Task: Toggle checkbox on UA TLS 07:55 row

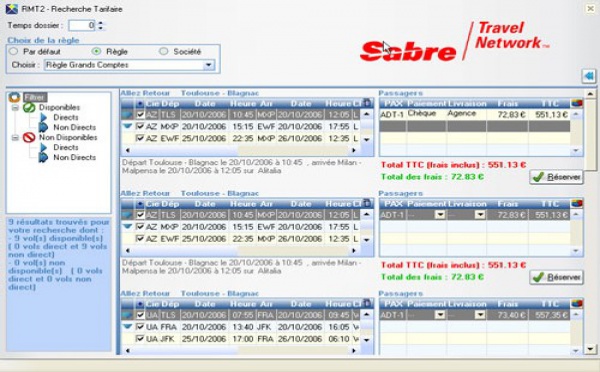Action: pos(140,315)
